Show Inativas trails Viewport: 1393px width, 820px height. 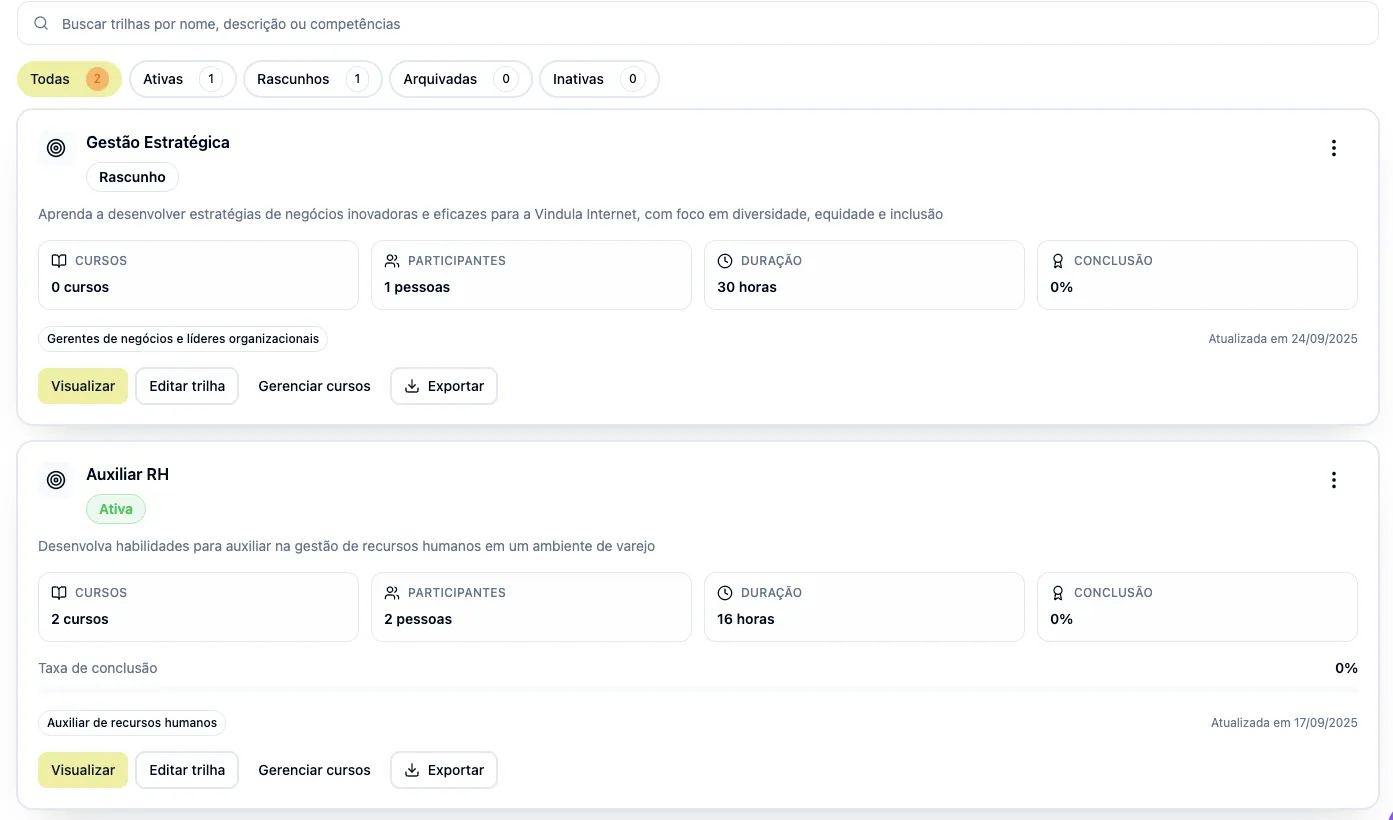tap(598, 79)
